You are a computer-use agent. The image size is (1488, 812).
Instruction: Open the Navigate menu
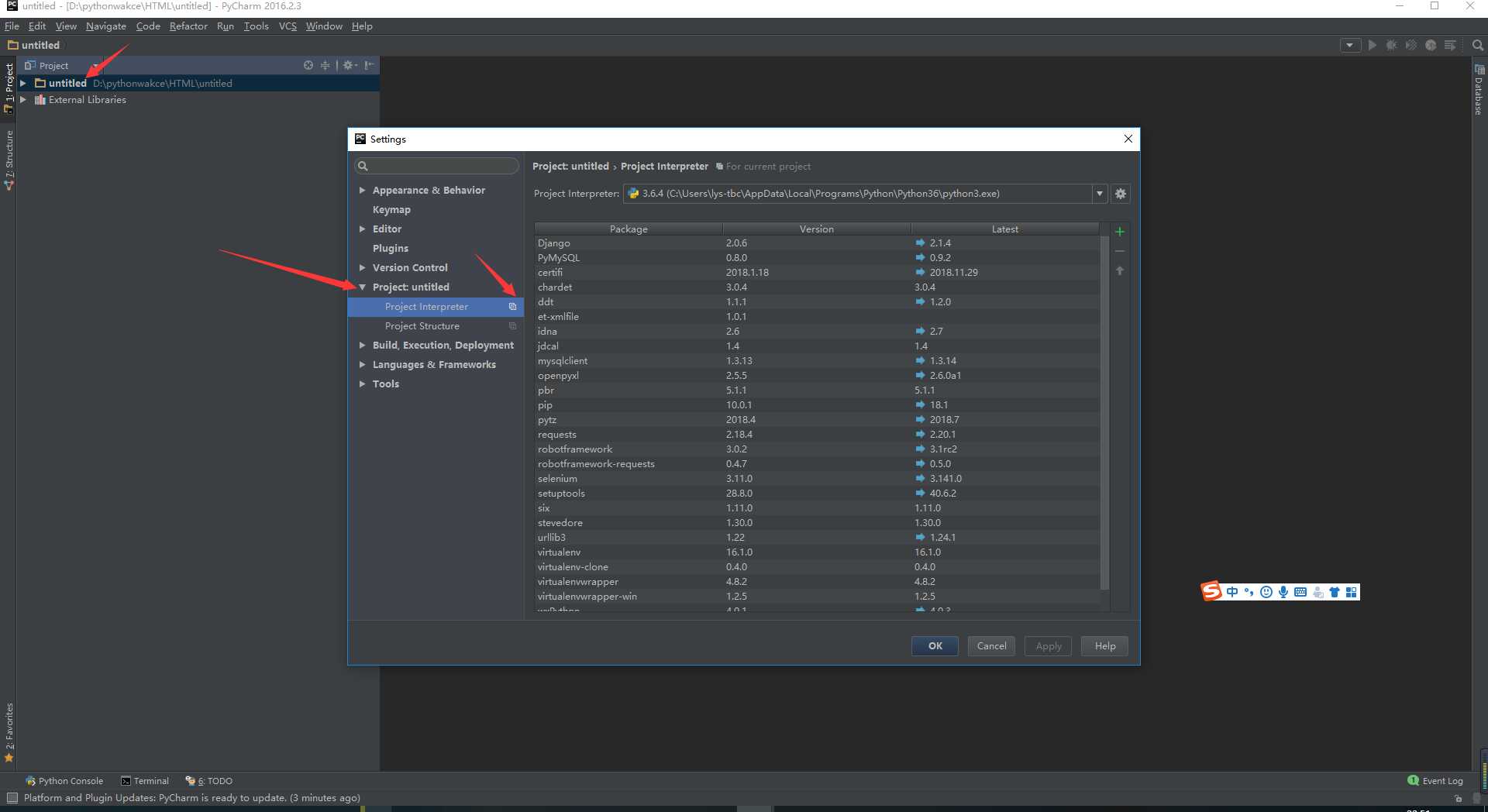tap(105, 26)
